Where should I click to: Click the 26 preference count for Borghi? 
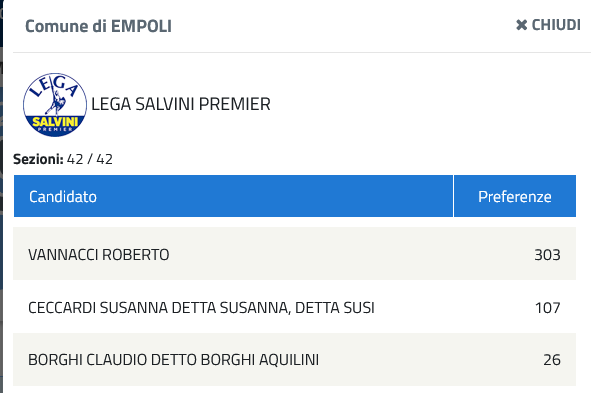click(552, 360)
